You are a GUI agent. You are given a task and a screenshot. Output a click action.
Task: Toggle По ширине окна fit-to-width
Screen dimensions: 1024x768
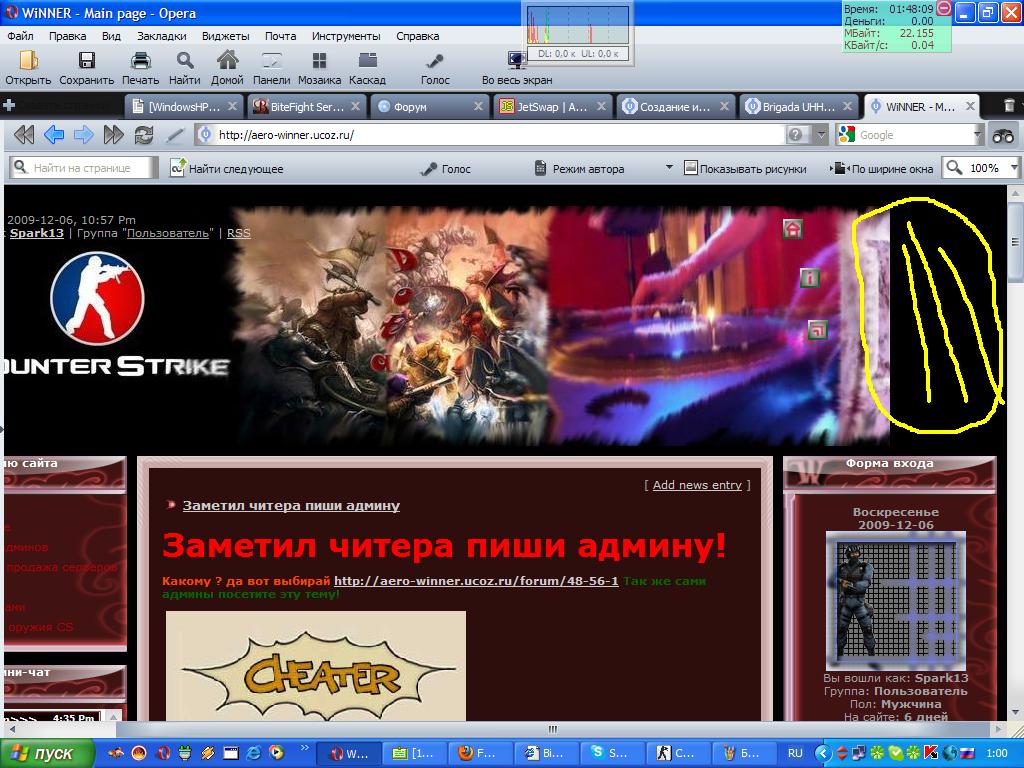click(x=882, y=168)
